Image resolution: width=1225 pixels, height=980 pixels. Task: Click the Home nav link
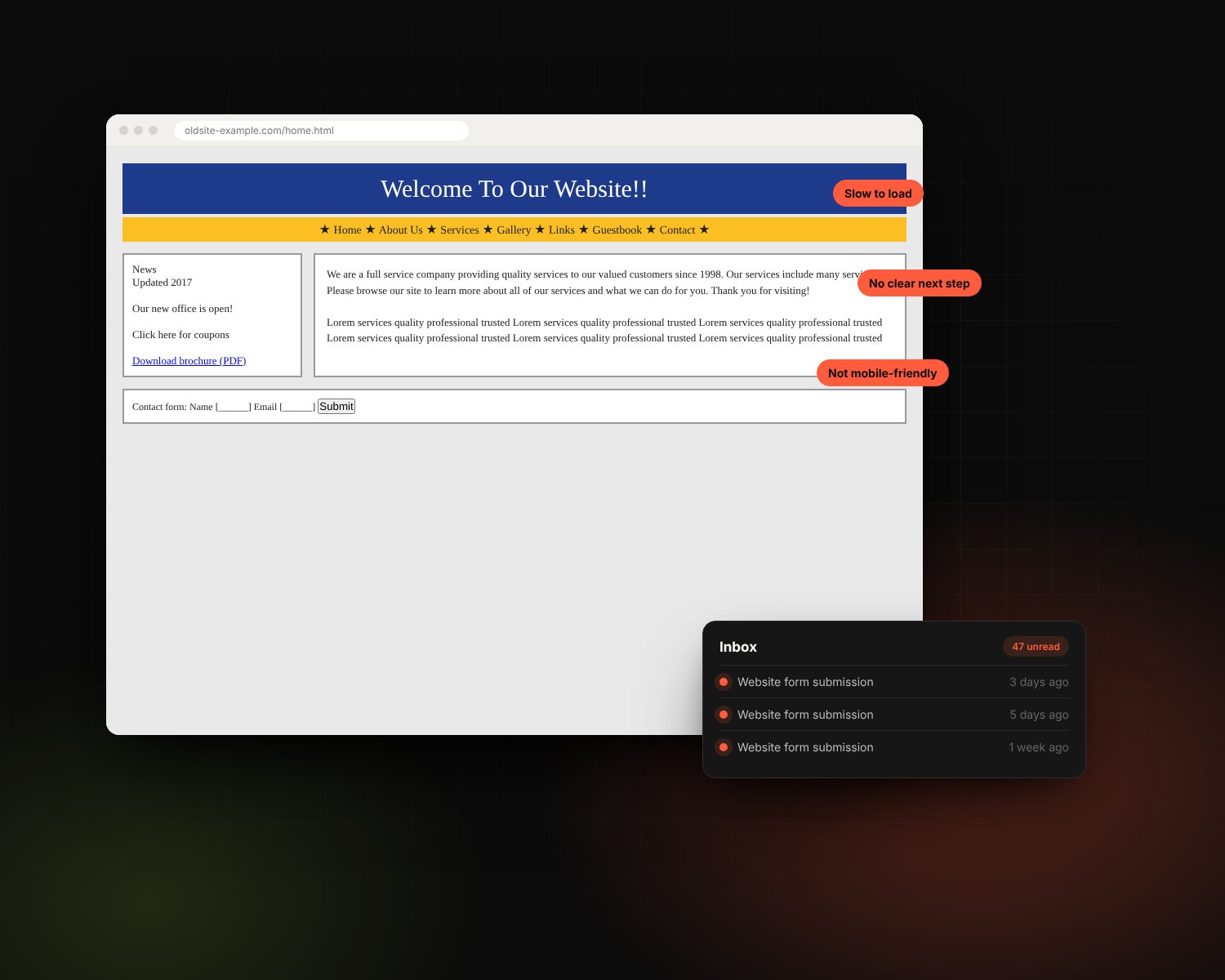point(347,230)
